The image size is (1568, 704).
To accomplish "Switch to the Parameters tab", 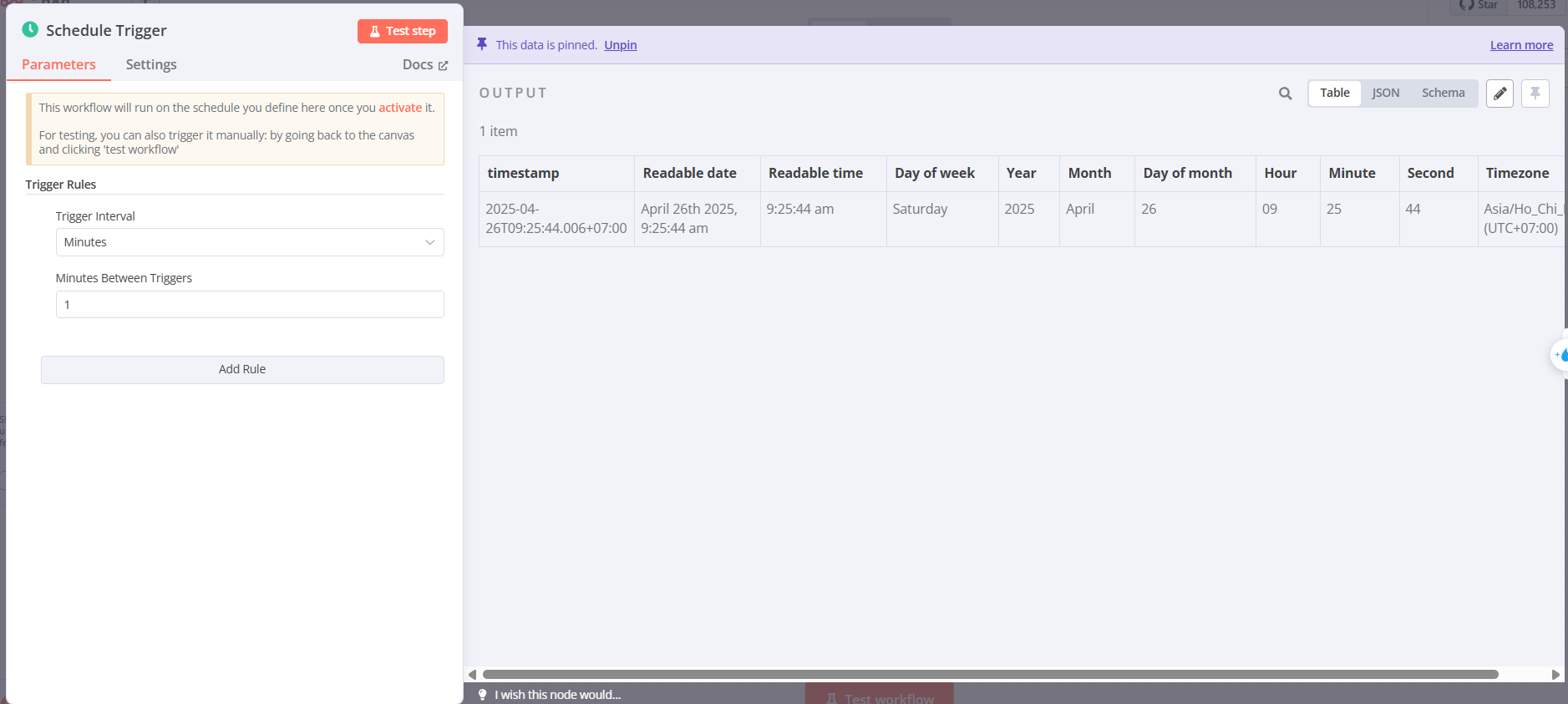I will 58,64.
